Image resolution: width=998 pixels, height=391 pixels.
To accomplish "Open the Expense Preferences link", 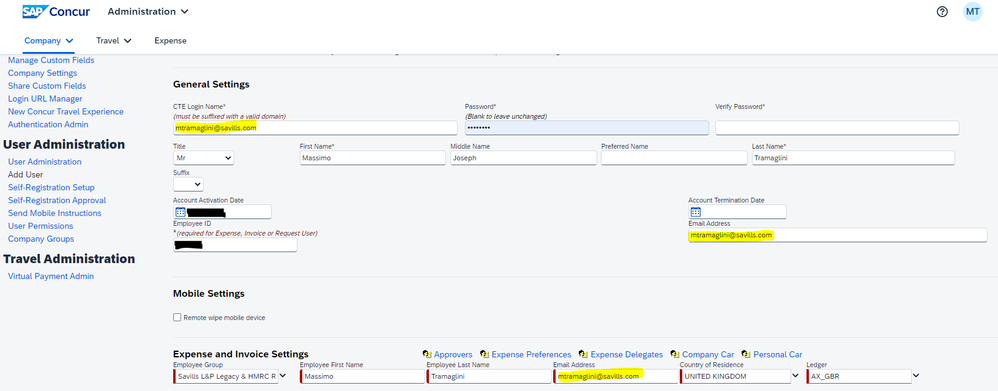I will tap(531, 354).
